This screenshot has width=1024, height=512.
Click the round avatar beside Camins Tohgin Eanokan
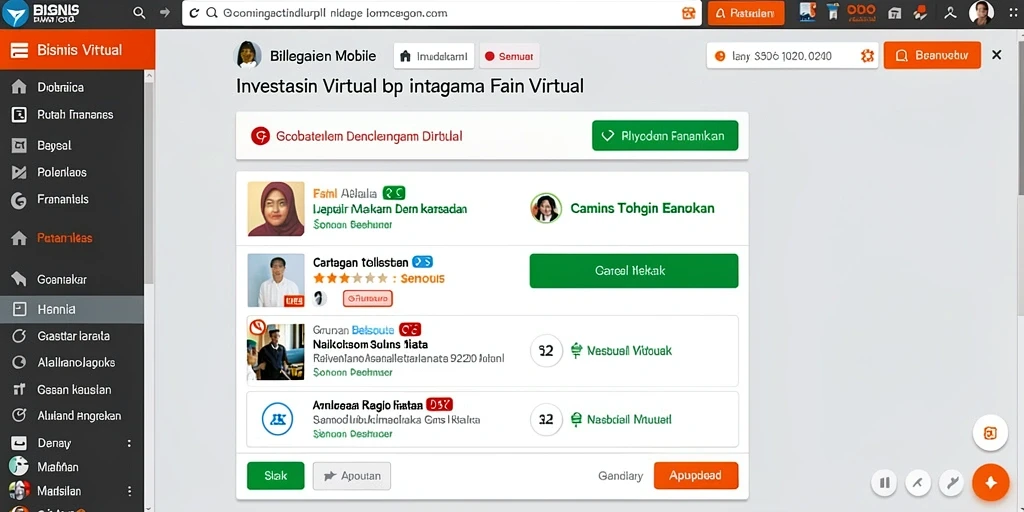coord(546,208)
